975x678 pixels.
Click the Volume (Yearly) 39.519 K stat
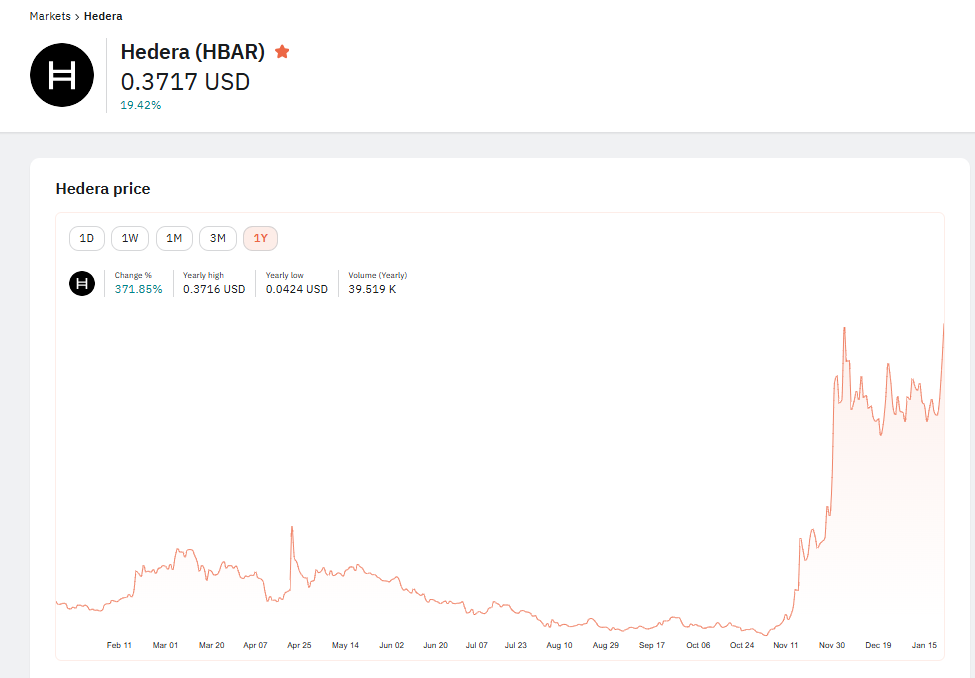(372, 289)
